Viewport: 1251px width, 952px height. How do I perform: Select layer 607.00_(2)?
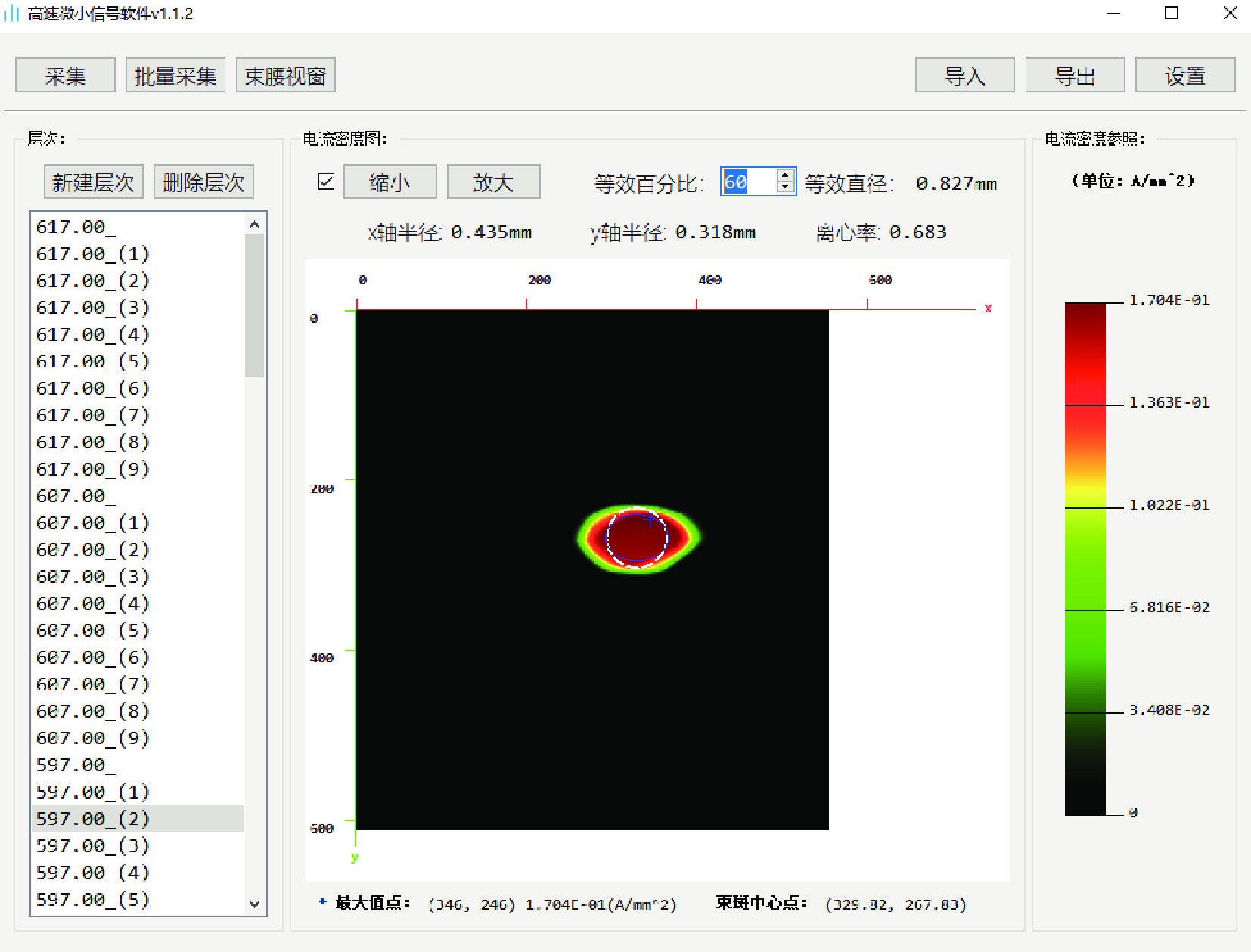pos(138,550)
